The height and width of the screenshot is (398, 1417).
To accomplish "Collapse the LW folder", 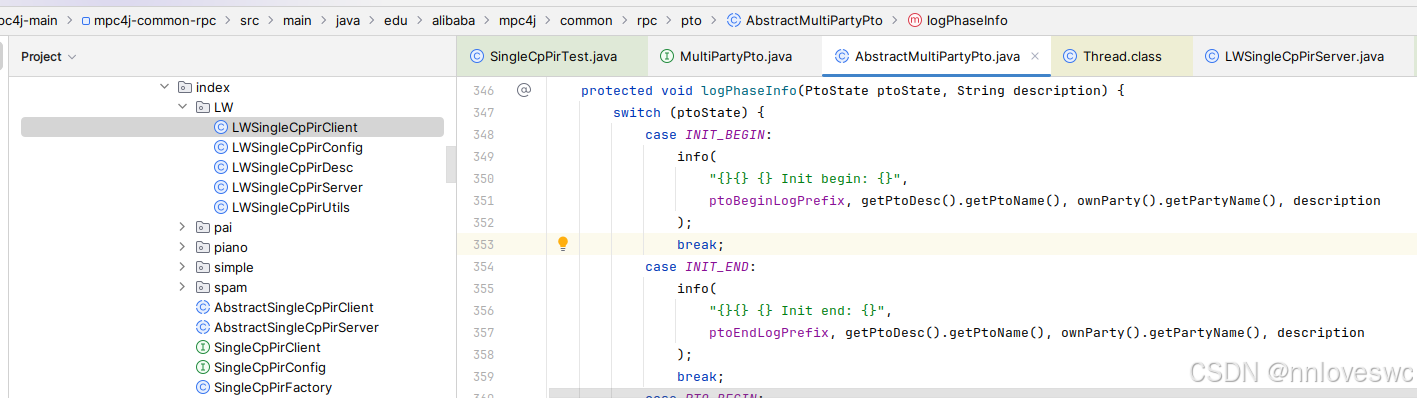I will point(183,107).
